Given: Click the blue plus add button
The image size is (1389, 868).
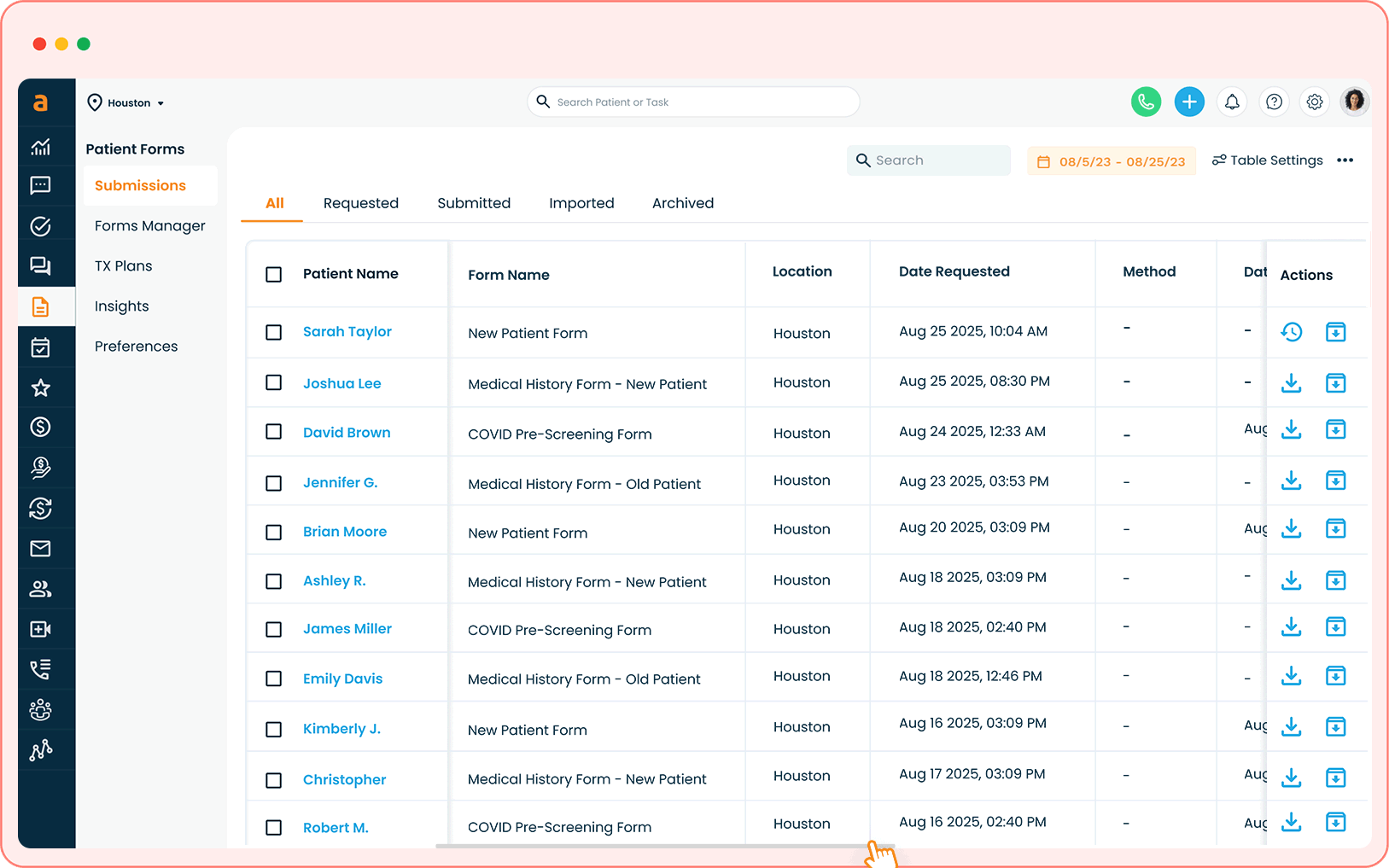Looking at the screenshot, I should click(1189, 102).
